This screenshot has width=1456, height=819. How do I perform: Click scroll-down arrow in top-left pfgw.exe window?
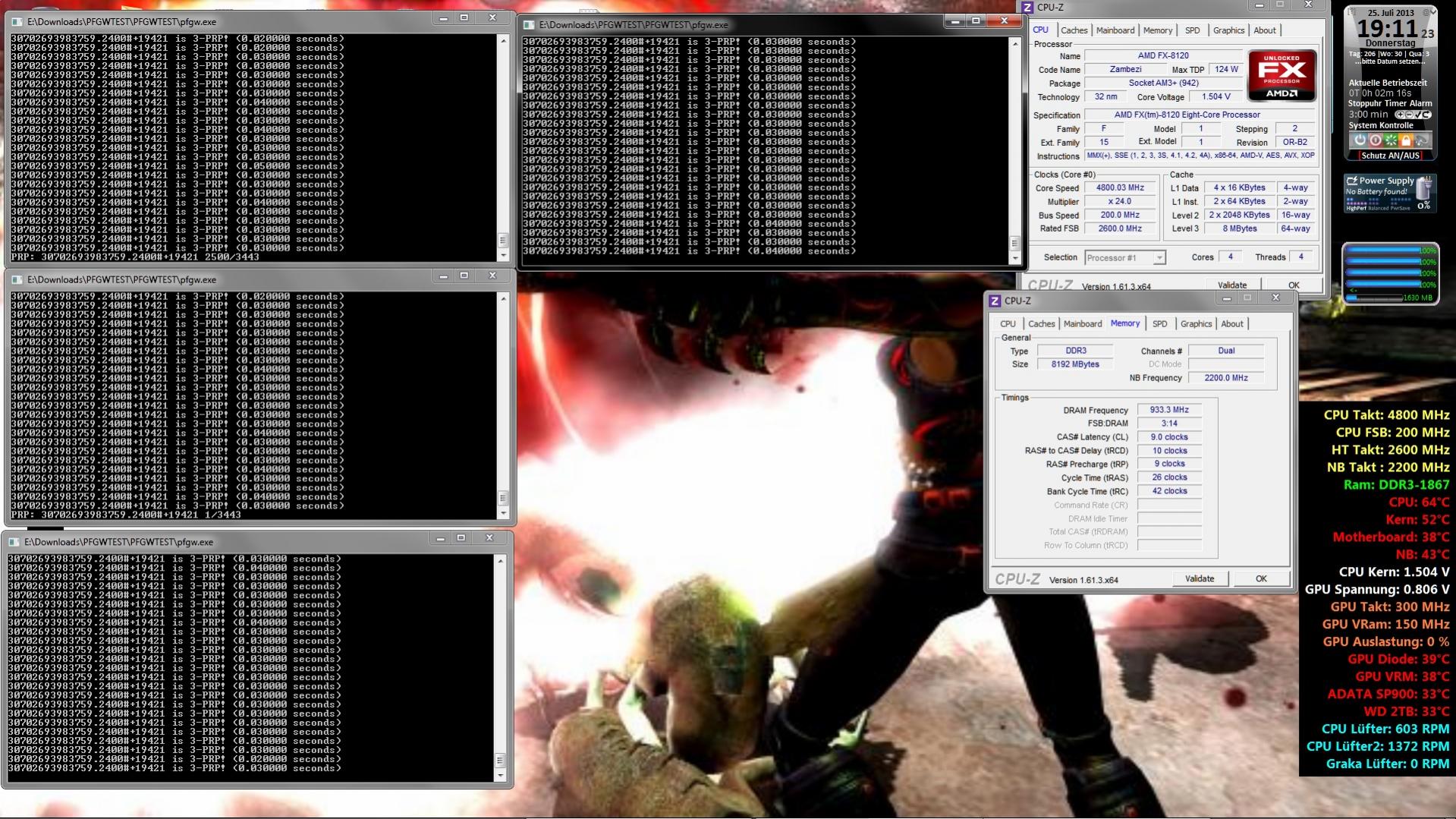pyautogui.click(x=502, y=257)
